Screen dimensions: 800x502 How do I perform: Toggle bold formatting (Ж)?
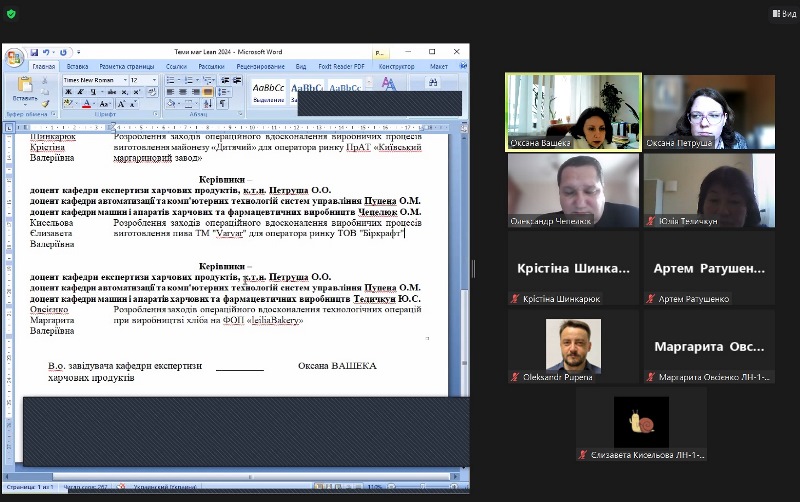click(x=68, y=92)
